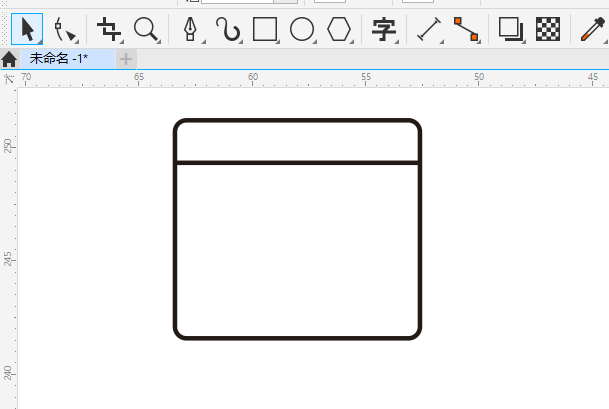Select the Shape node editing tool
609x409 pixels.
[x=64, y=29]
